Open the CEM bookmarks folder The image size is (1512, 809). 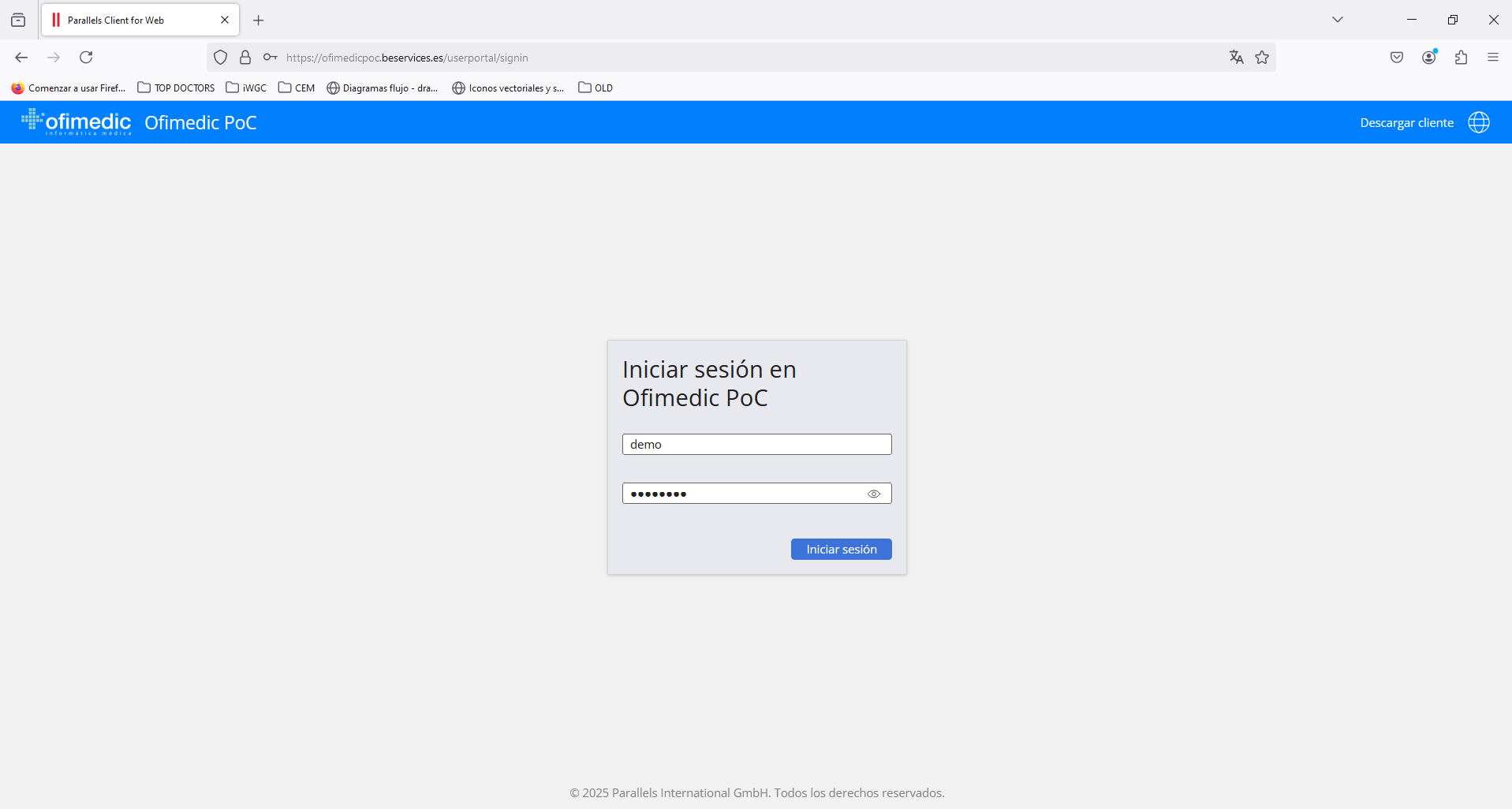click(297, 88)
